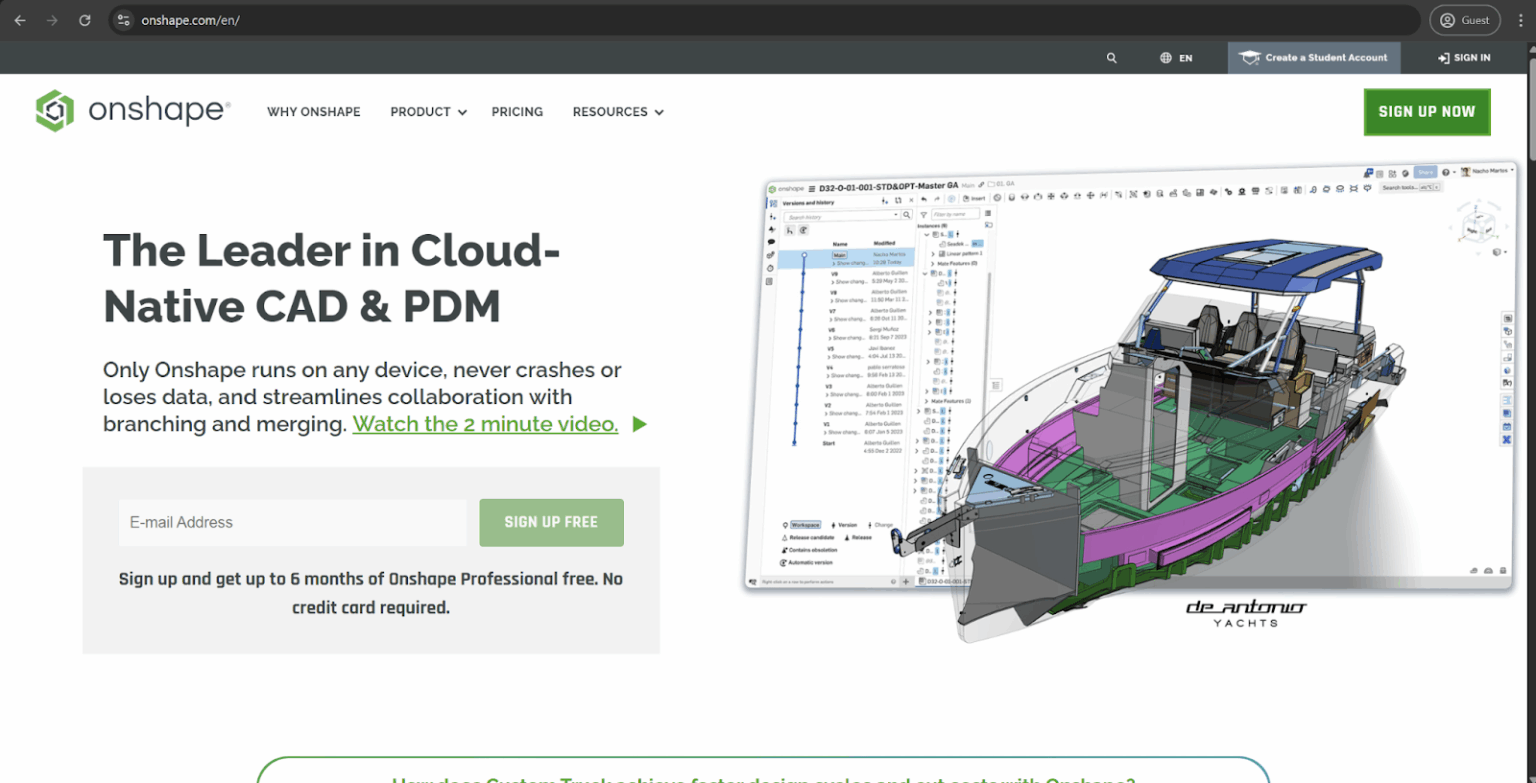The height and width of the screenshot is (783, 1536).
Task: Select the PRICING menu item
Action: coord(517,112)
